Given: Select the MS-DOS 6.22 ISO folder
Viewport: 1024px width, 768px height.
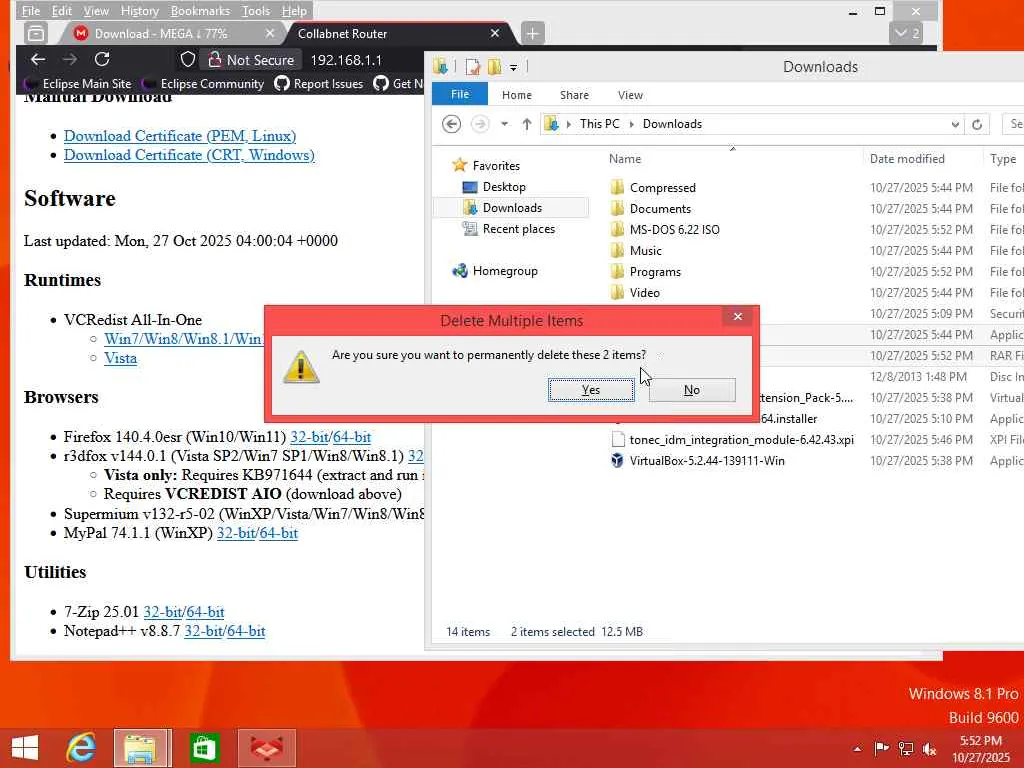Looking at the screenshot, I should (674, 229).
